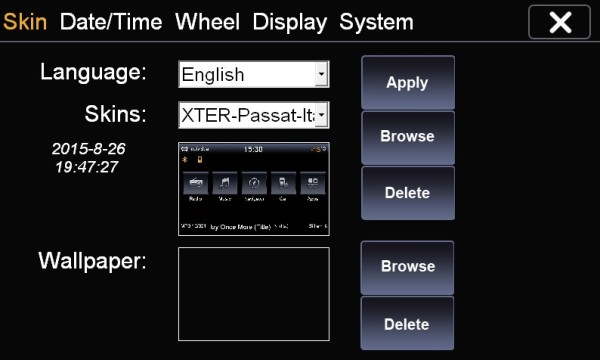
Task: Click the Car icon in skin preview
Action: 283,183
